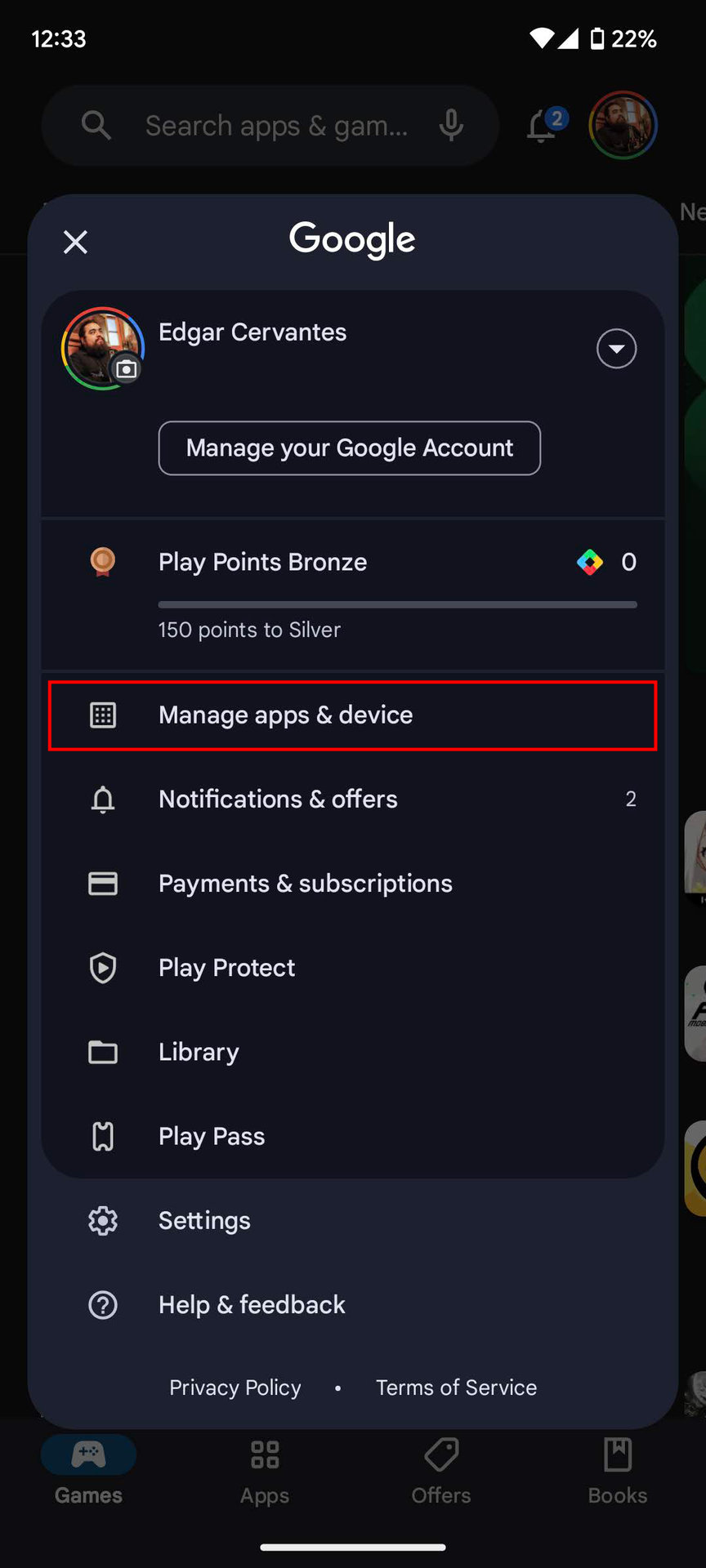Viewport: 706px width, 1568px height.
Task: Open Manage apps & device
Action: pos(352,715)
